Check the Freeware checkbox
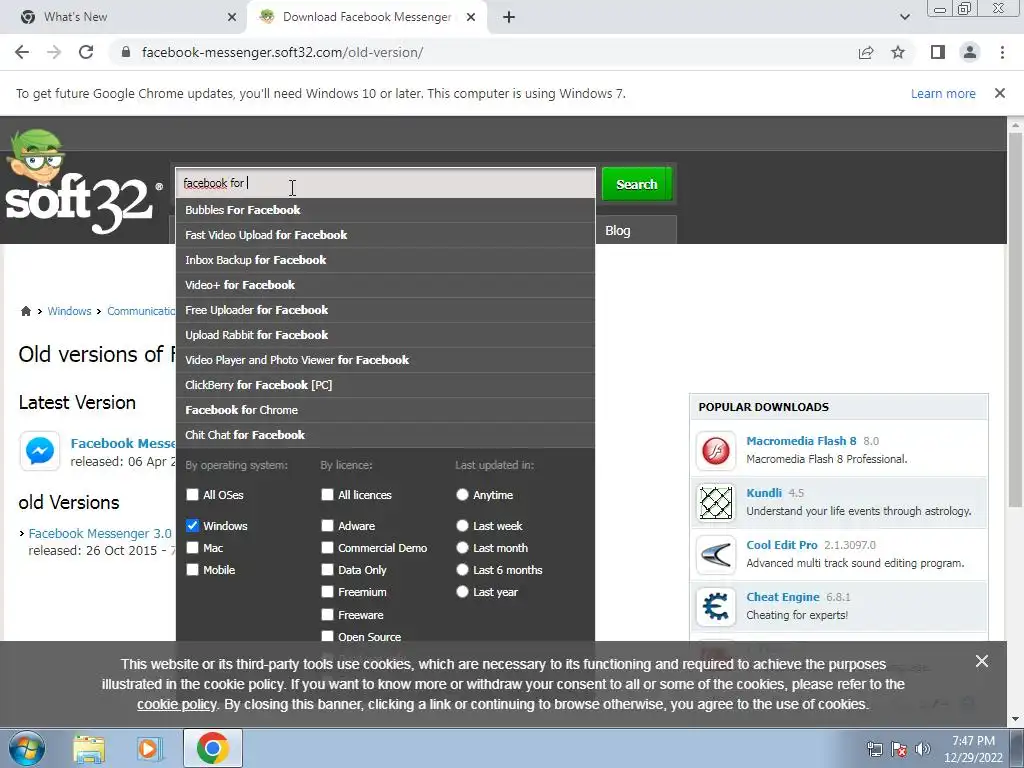This screenshot has width=1024, height=768. pos(327,614)
